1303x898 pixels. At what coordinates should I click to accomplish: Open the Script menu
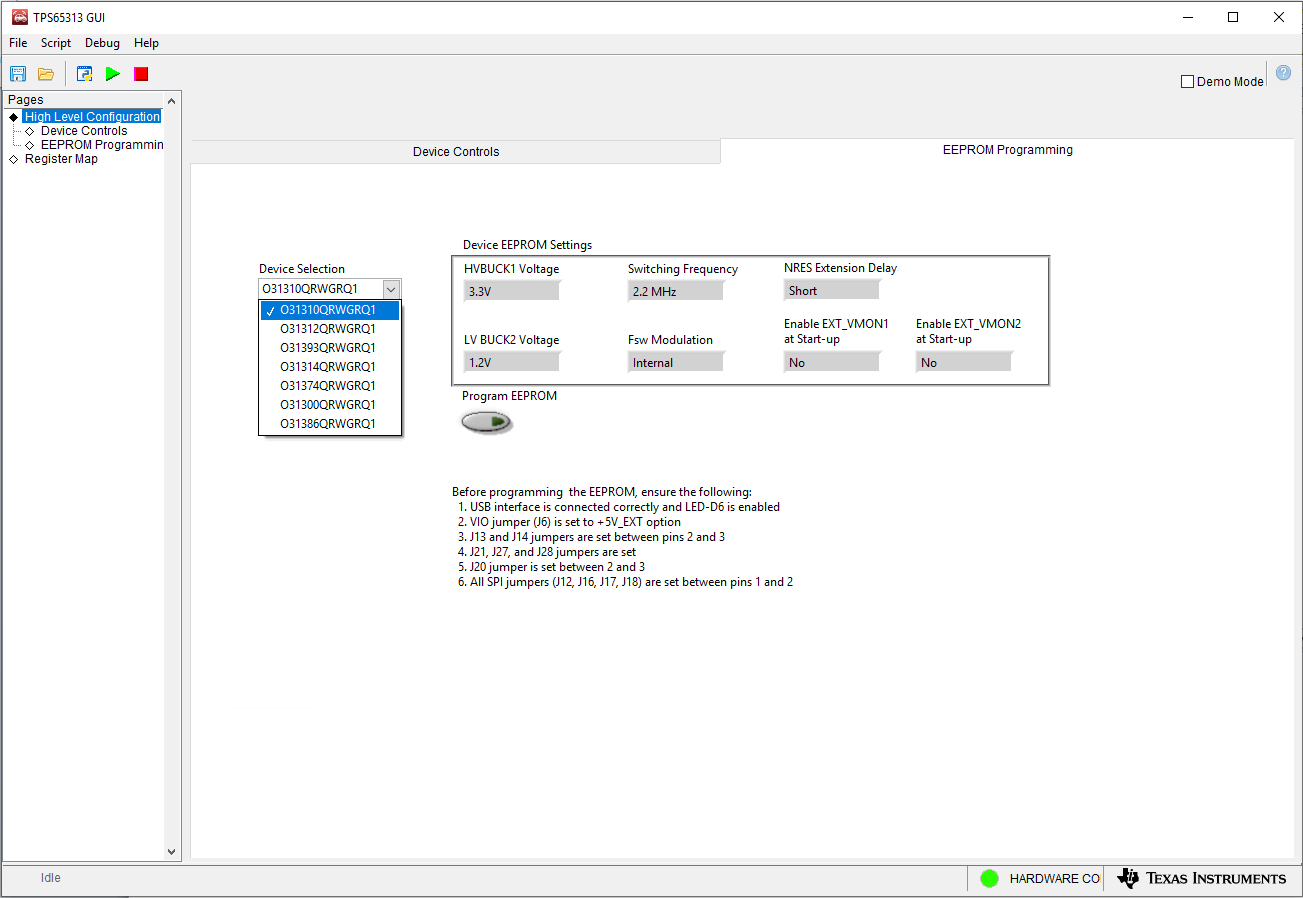tap(56, 43)
